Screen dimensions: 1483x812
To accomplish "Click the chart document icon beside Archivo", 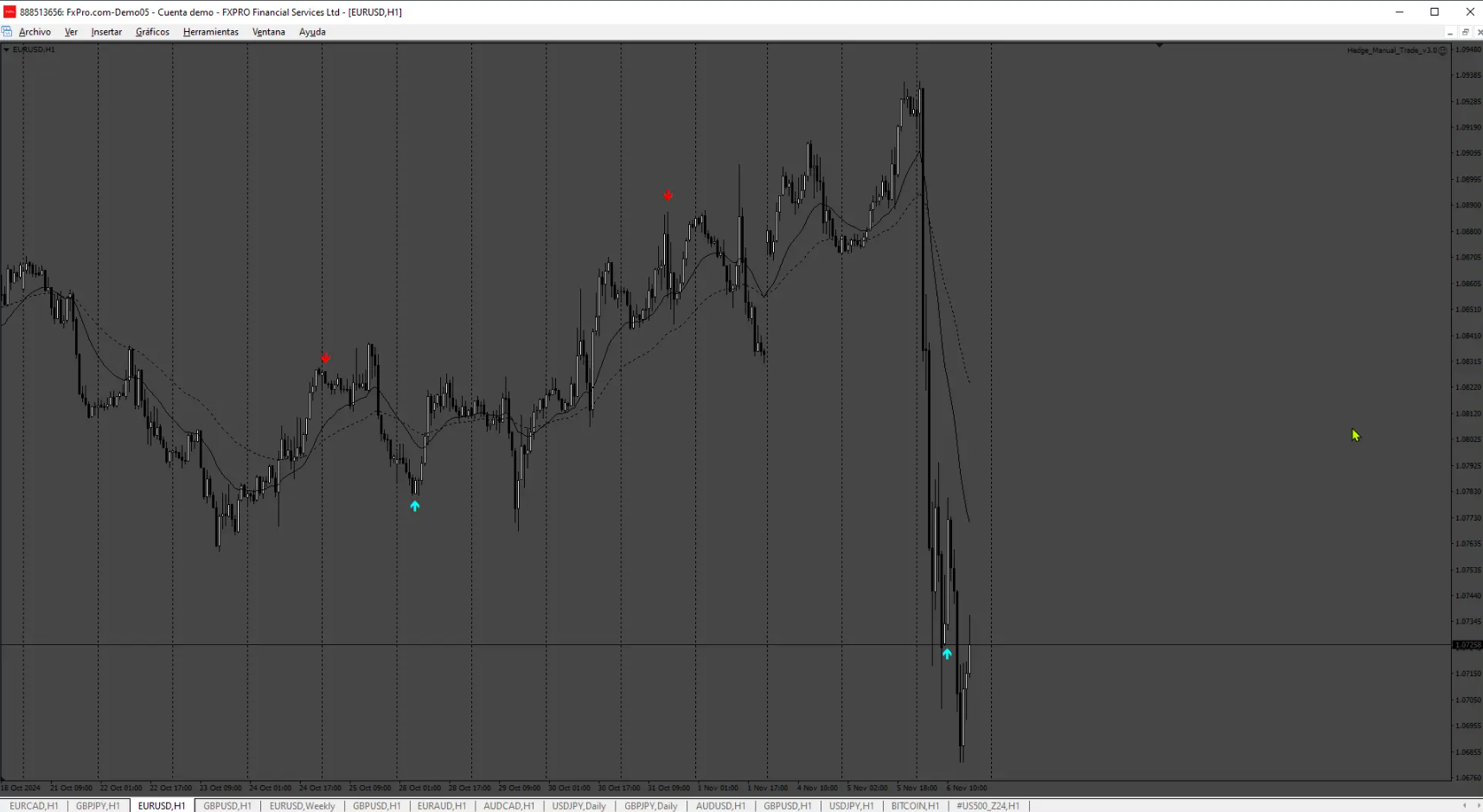I will coord(7,32).
